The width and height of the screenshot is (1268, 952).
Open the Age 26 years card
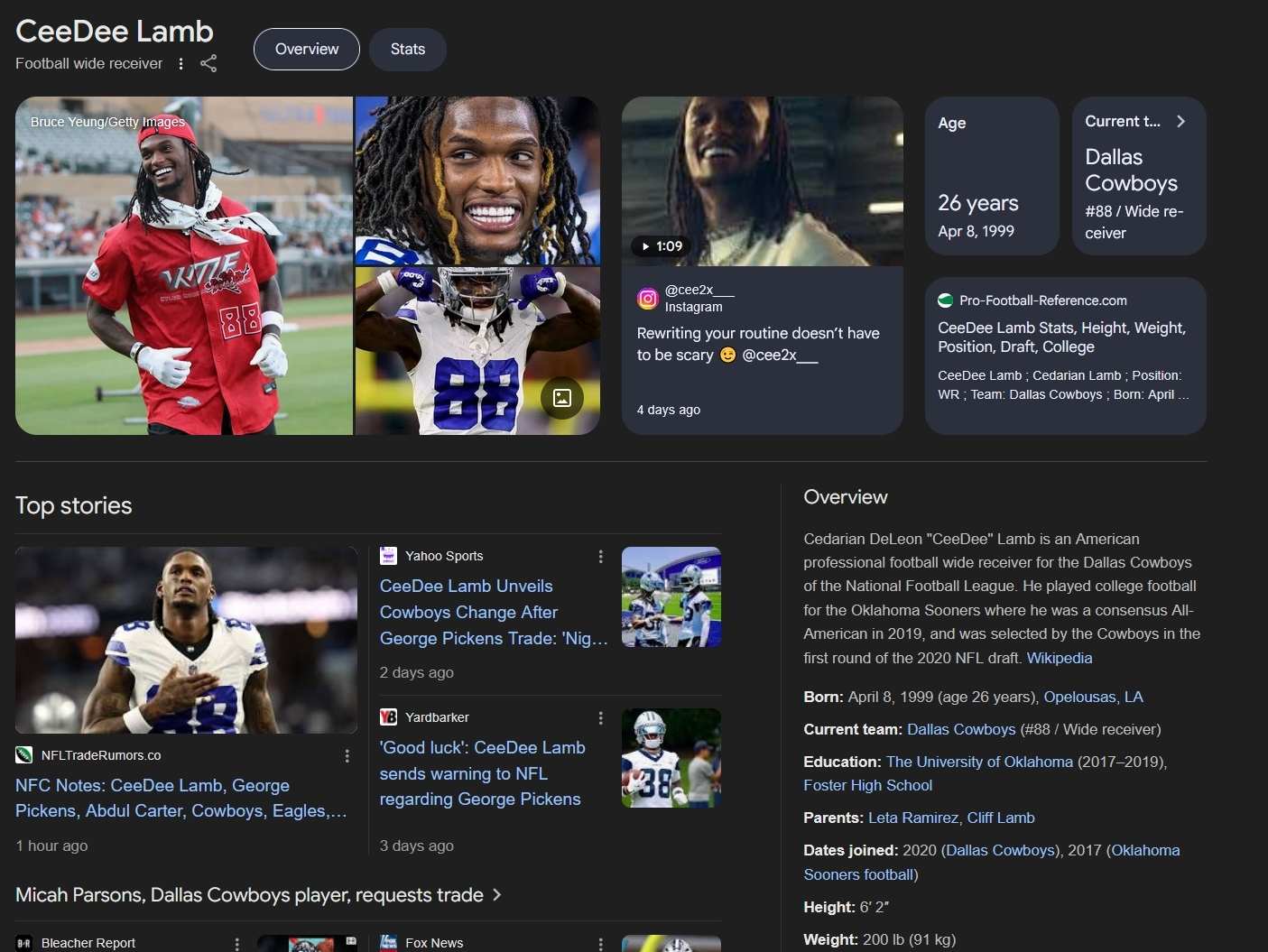coord(992,176)
